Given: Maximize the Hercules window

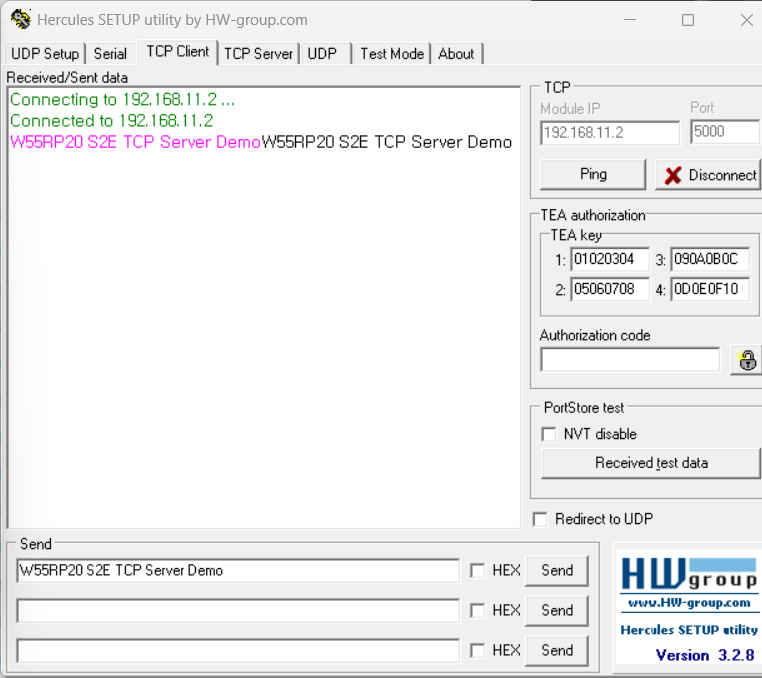Looking at the screenshot, I should click(688, 20).
